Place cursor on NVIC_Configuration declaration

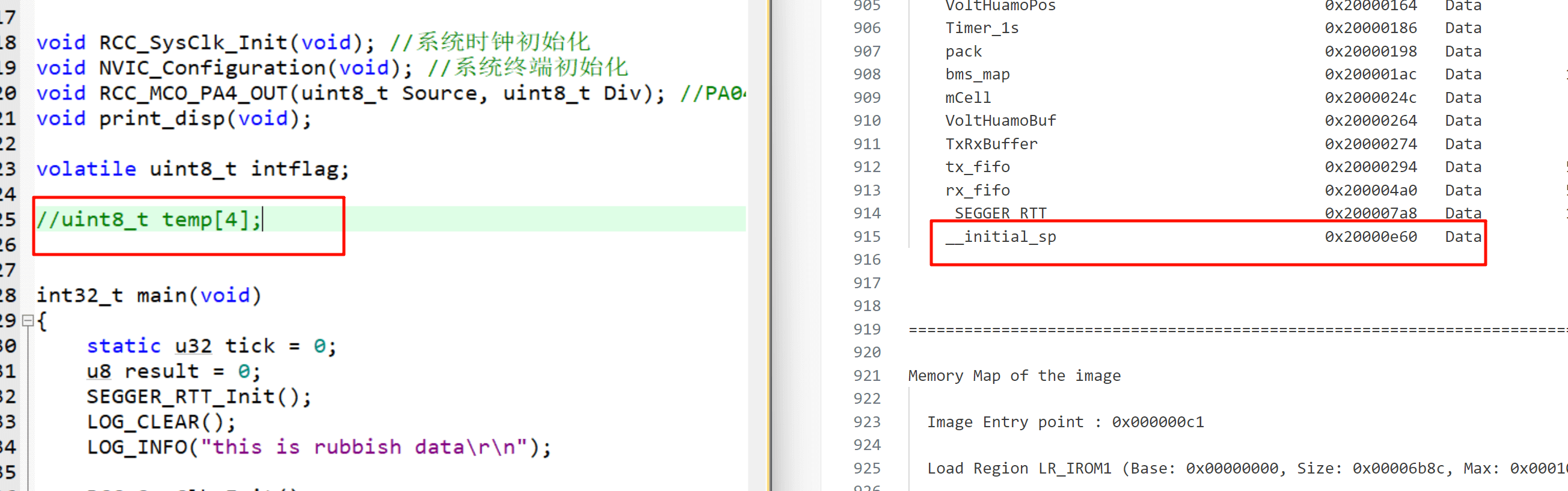(212, 67)
